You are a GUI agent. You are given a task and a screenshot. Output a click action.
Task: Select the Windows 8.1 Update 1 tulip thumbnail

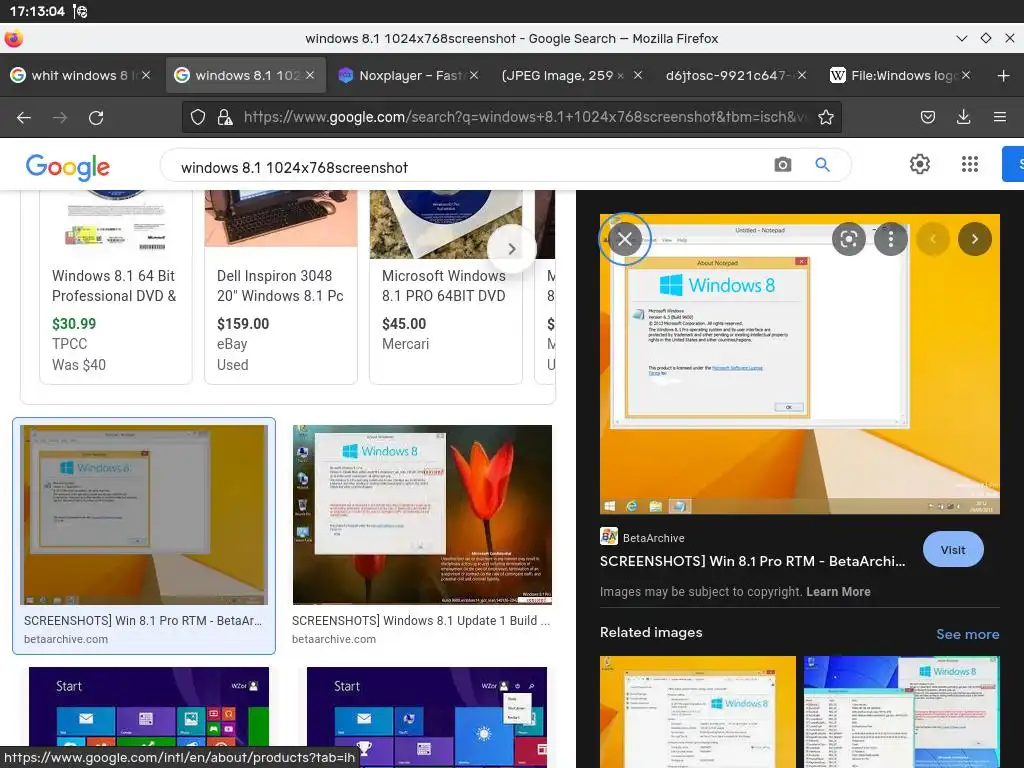[422, 515]
